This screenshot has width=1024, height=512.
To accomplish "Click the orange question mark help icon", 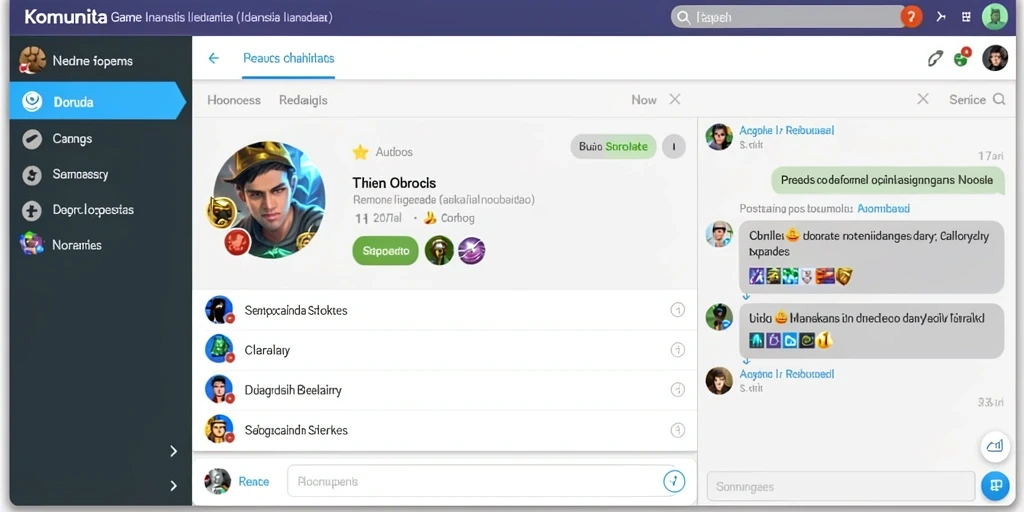I will click(x=911, y=17).
